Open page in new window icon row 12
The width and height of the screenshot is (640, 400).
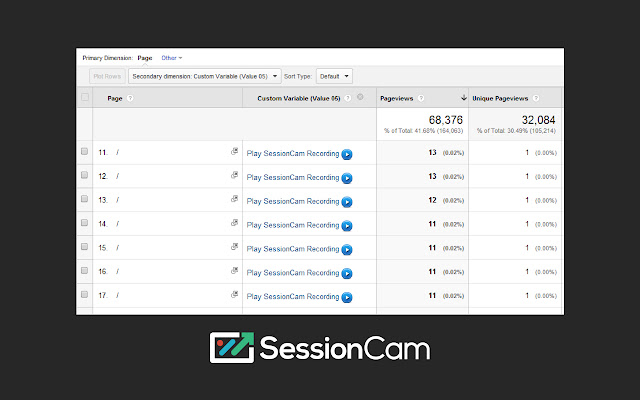coord(234,175)
